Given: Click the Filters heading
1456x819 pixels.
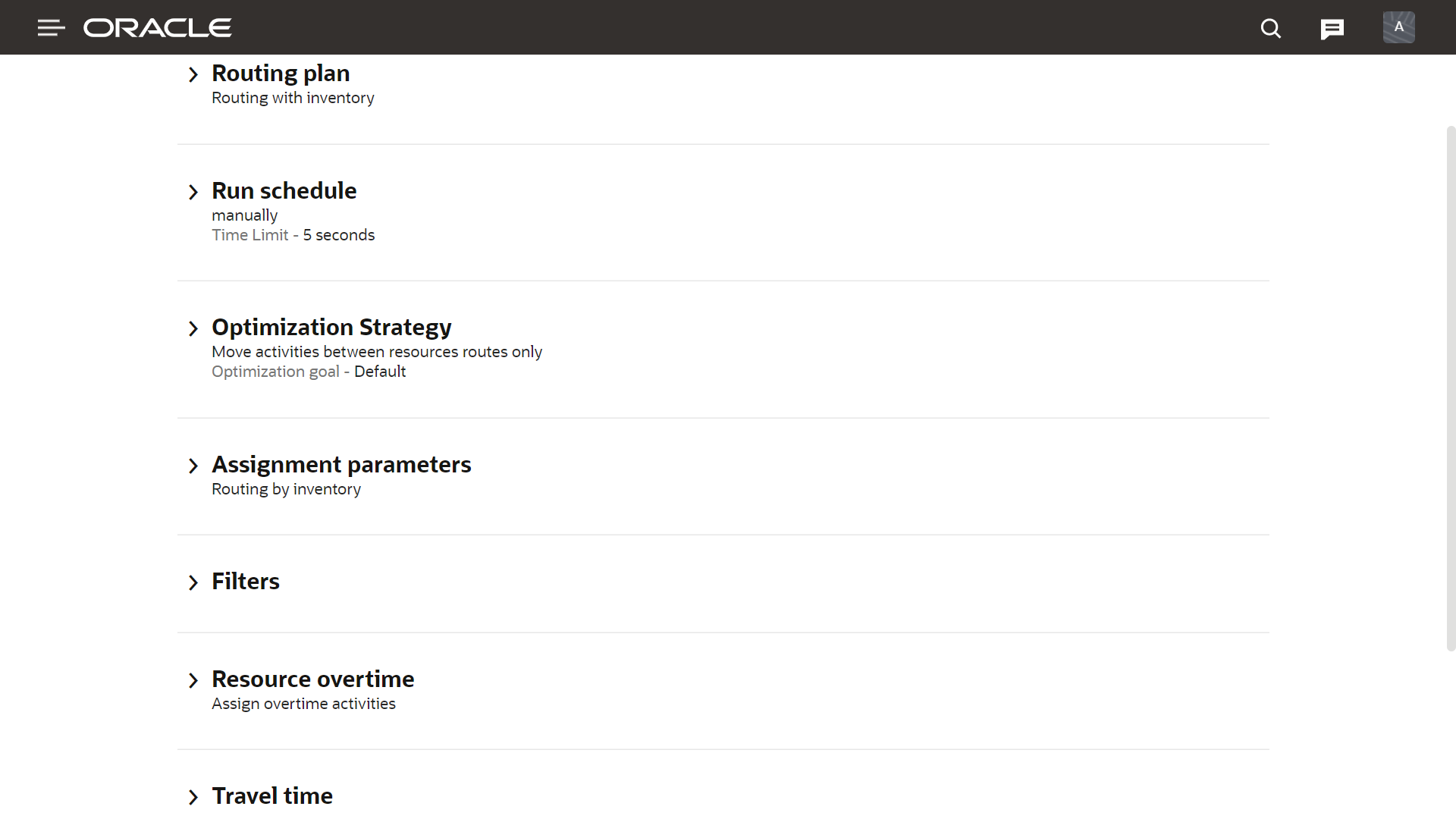Looking at the screenshot, I should click(x=245, y=581).
